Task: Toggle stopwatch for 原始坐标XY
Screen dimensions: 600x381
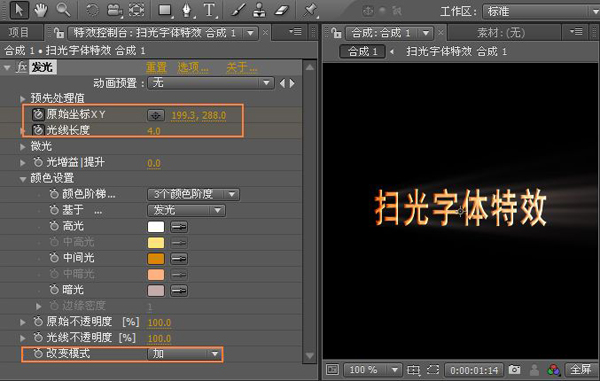Action: point(38,114)
